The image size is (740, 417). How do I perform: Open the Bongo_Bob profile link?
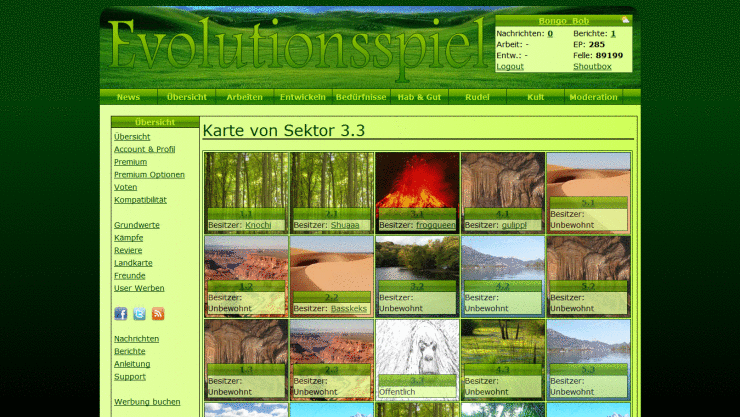click(x=564, y=21)
